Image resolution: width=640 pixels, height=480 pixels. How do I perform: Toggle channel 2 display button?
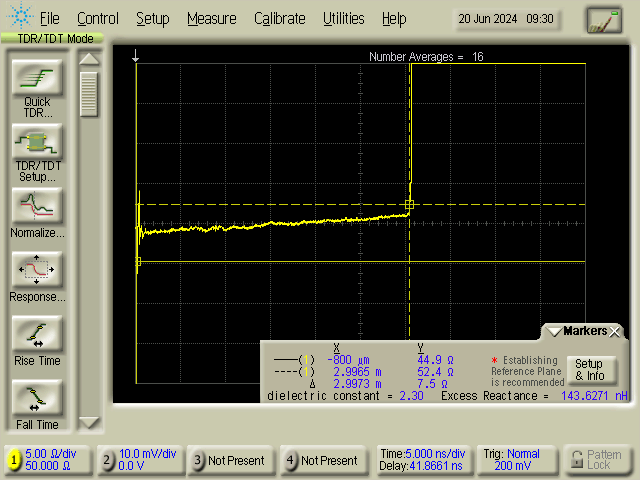tap(107, 460)
